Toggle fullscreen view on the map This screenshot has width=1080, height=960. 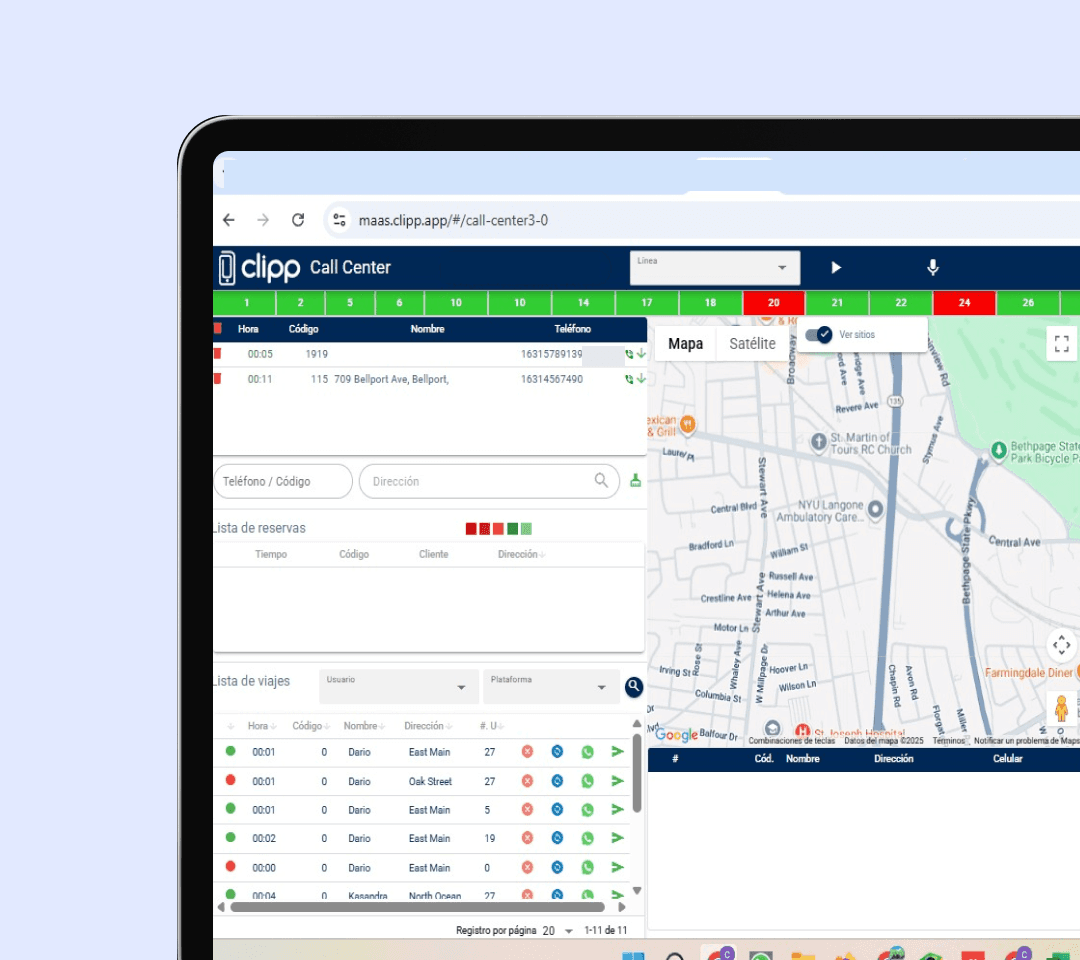pyautogui.click(x=1061, y=343)
